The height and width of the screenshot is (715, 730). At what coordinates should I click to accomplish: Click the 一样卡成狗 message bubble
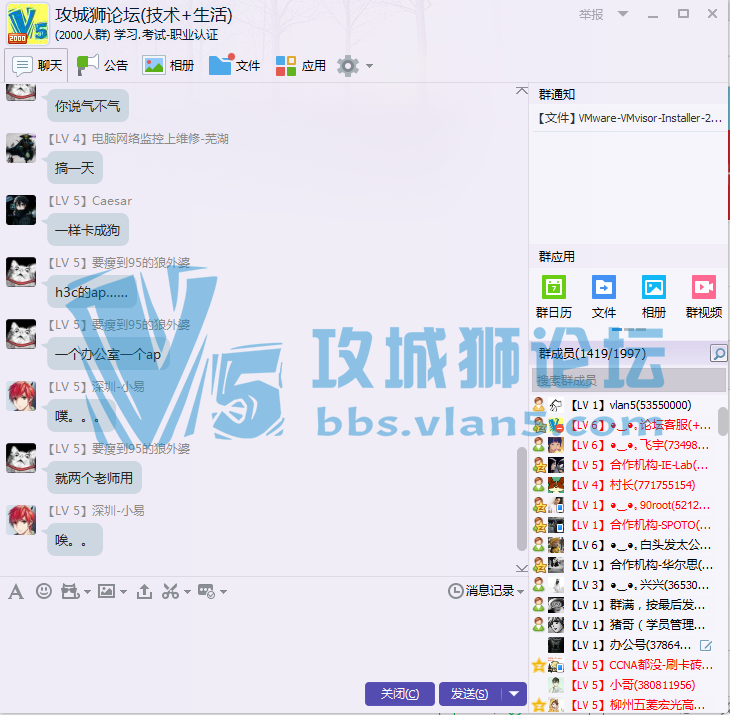point(88,230)
